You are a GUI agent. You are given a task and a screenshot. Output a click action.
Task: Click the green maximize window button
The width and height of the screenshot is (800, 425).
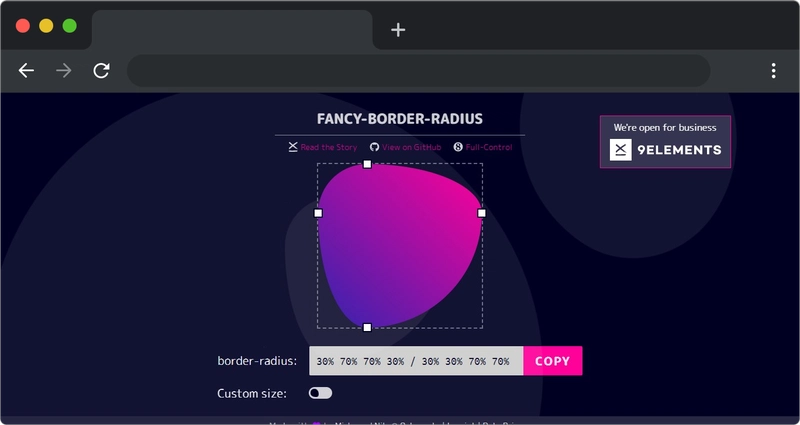click(70, 26)
